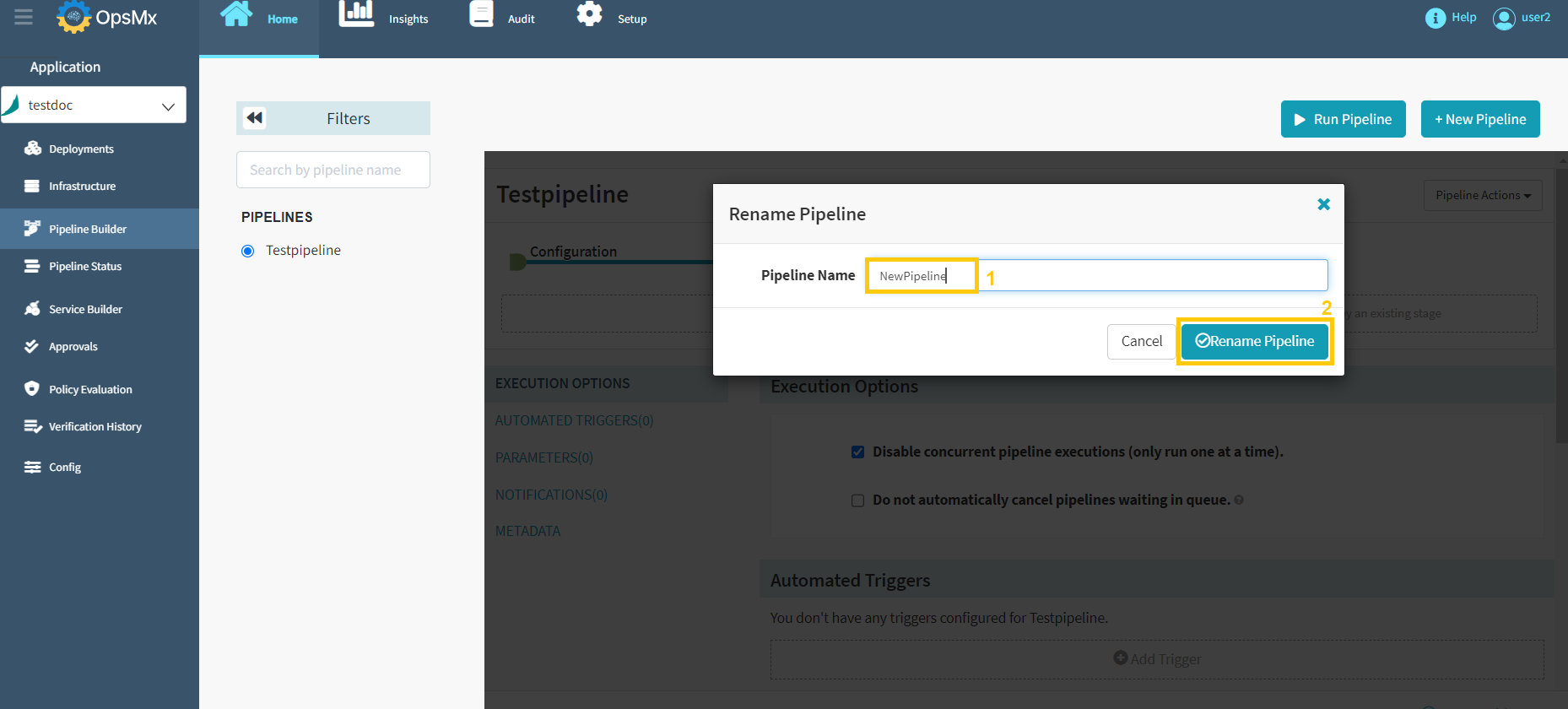The image size is (1568, 709).
Task: Open the user2 profile icon
Action: [x=1504, y=18]
